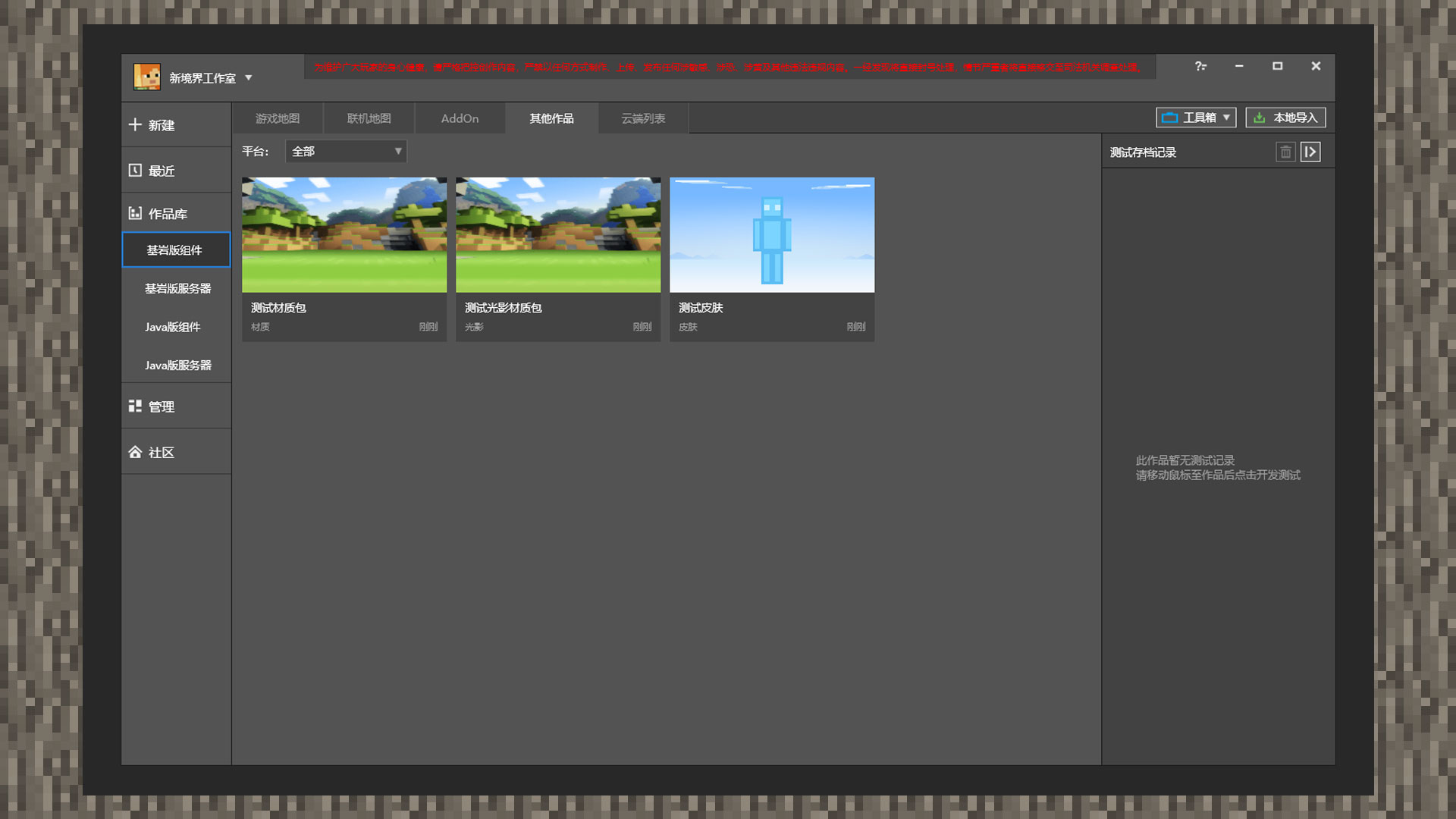Open the 平台 platform combo box
Viewport: 1456px width, 819px height.
346,151
